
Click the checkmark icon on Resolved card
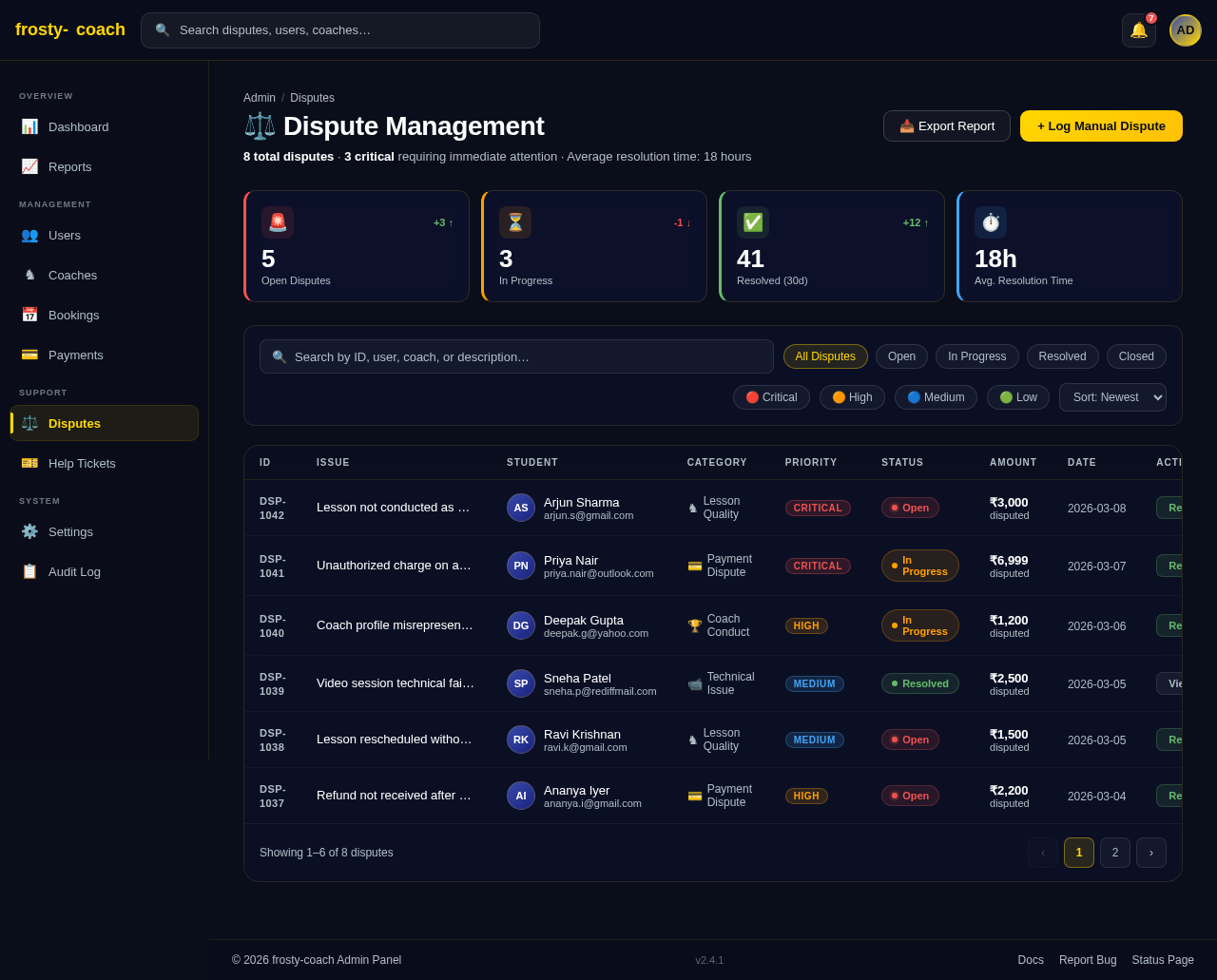click(753, 222)
